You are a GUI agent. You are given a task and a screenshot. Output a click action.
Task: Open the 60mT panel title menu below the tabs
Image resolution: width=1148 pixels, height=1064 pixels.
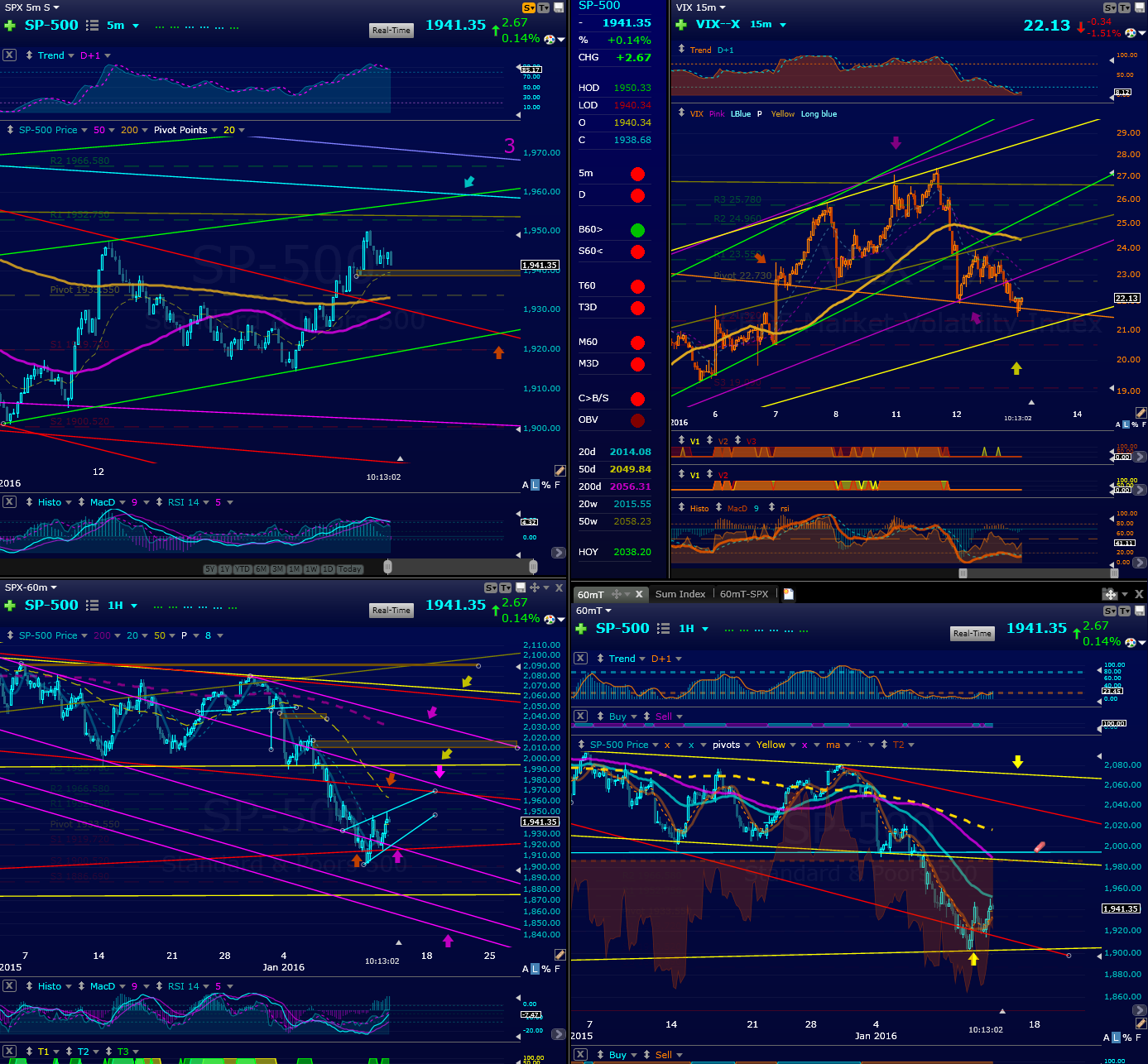(x=593, y=611)
